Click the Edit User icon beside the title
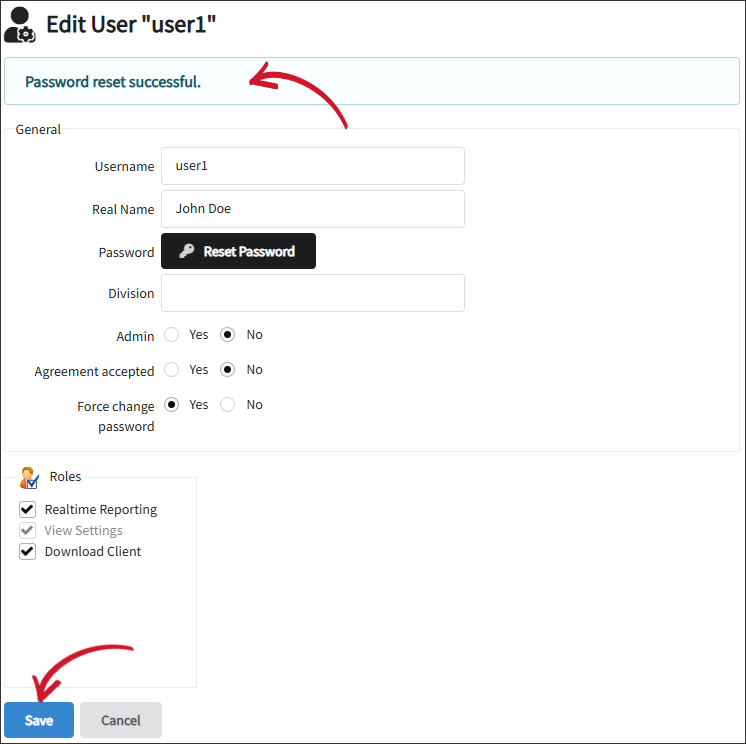Screen dimensions: 746x744 click(x=20, y=25)
